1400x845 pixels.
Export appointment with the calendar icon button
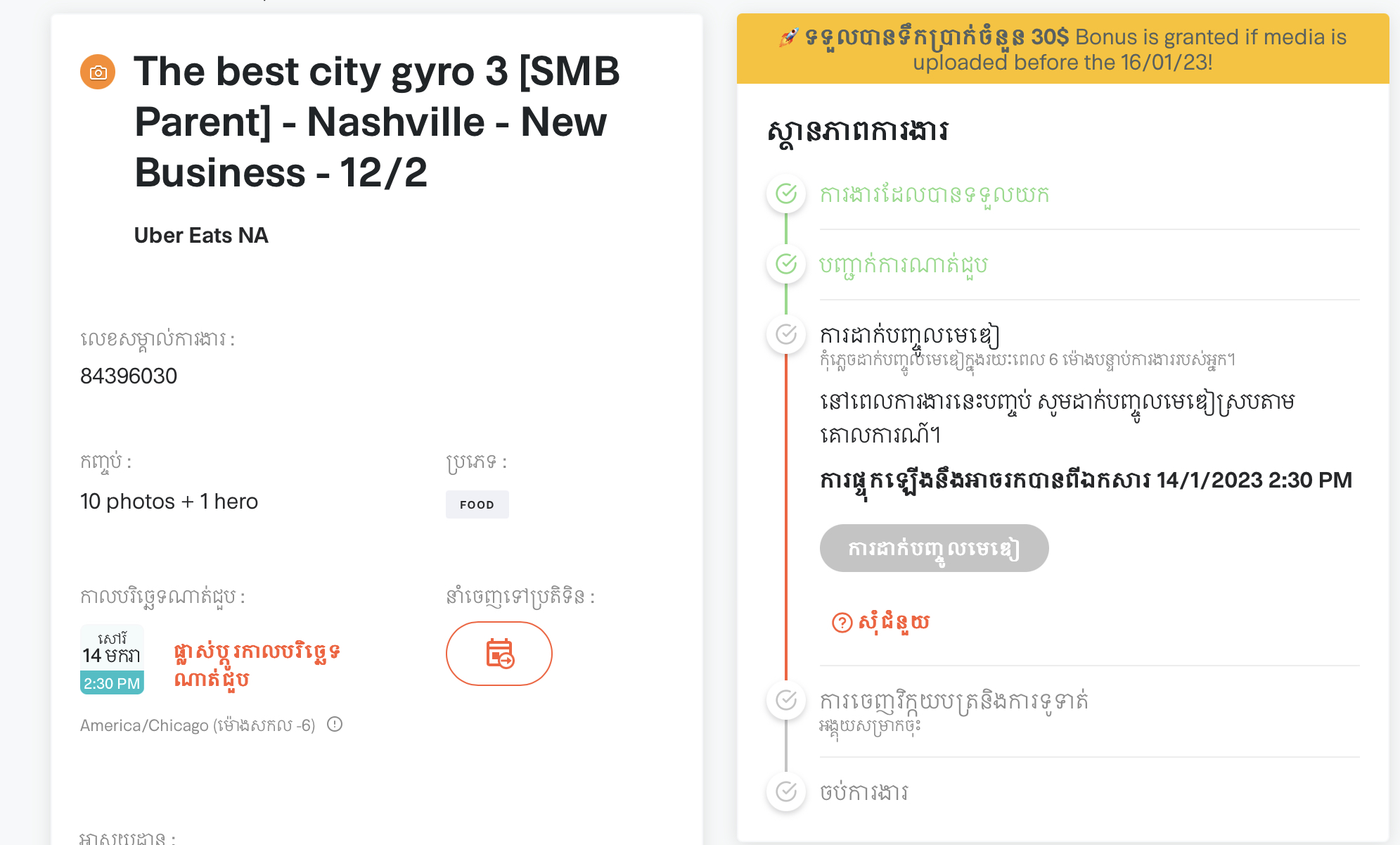tap(499, 654)
